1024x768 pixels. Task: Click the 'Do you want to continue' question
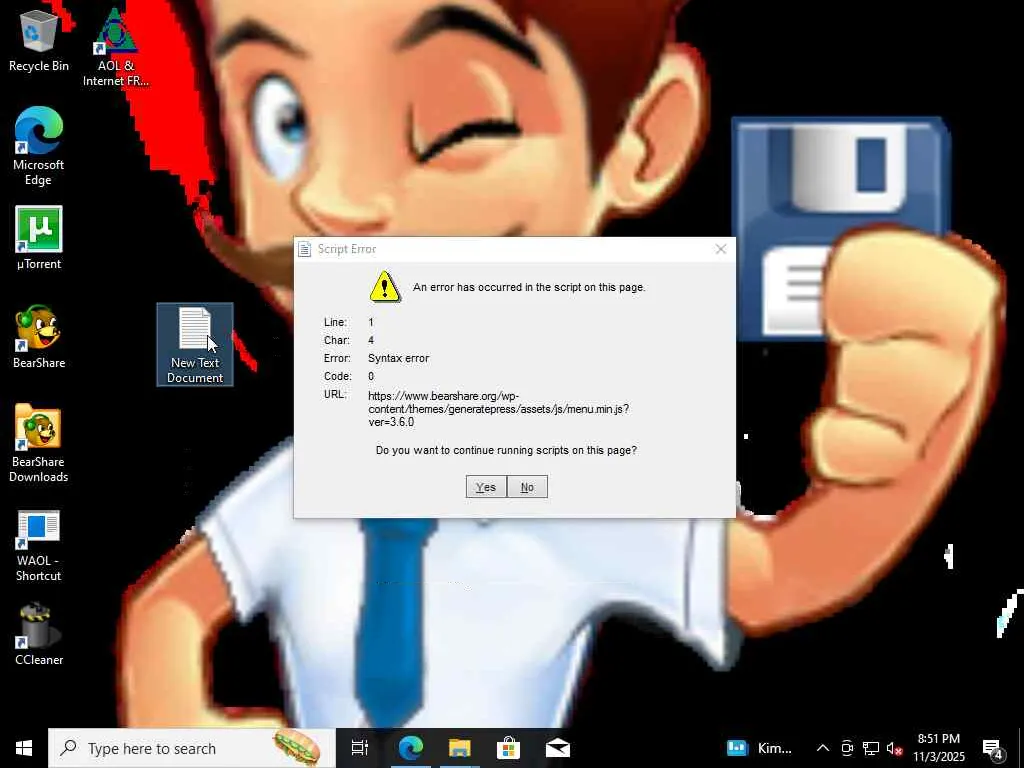click(x=506, y=451)
